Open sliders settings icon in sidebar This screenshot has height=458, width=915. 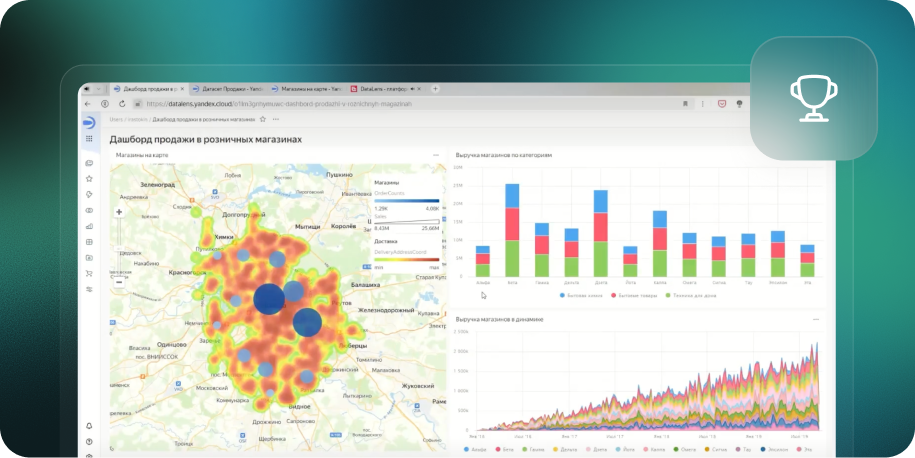click(89, 289)
